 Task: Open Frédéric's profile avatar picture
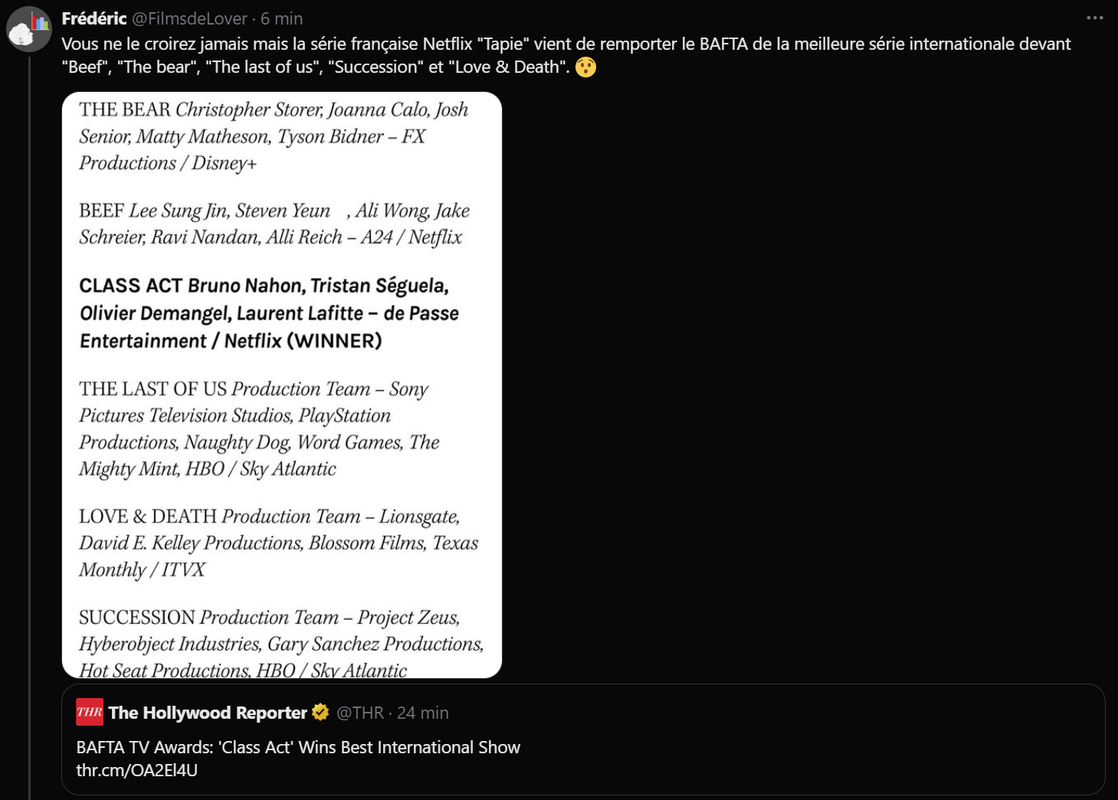pos(29,29)
